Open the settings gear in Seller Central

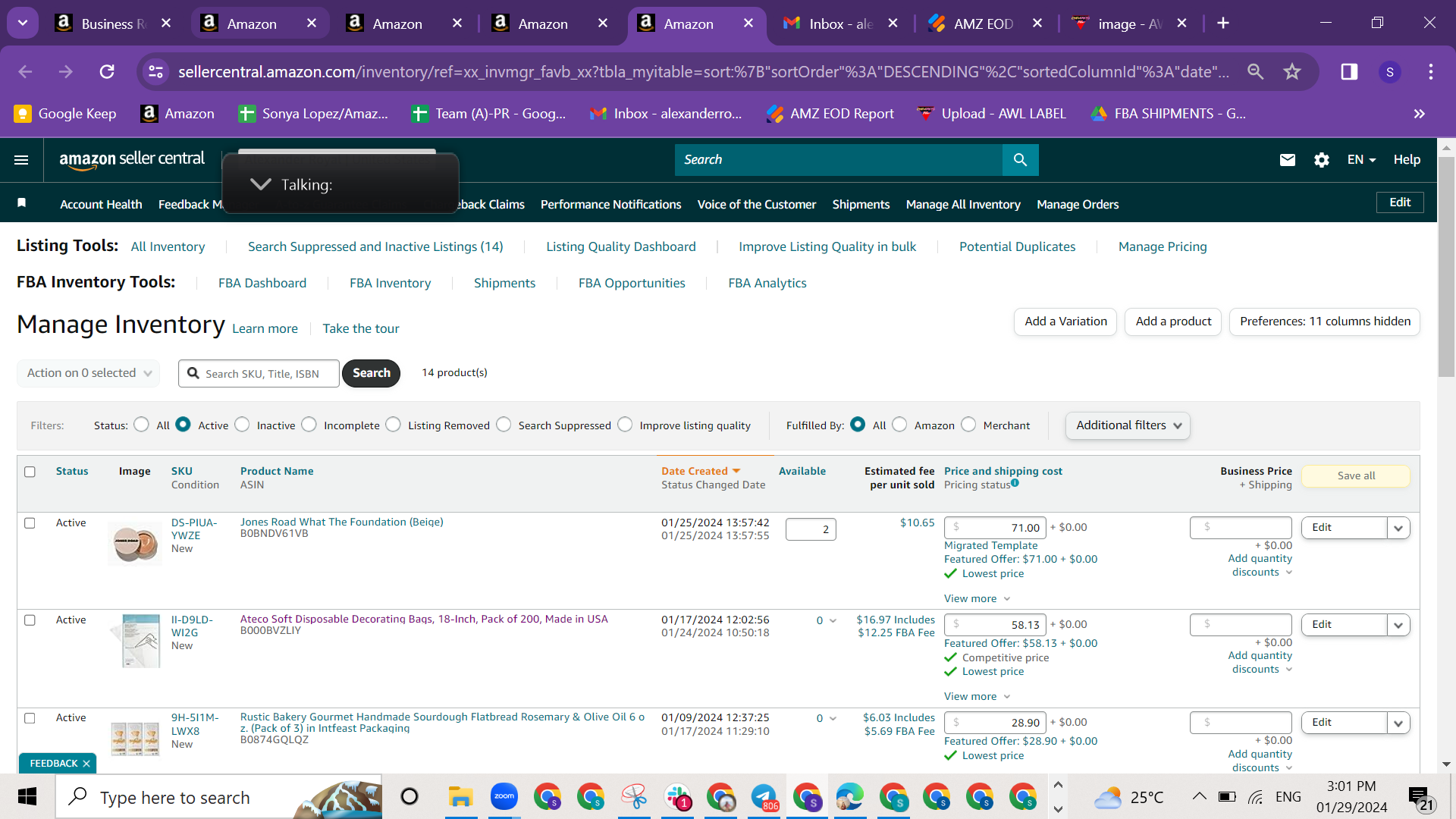(x=1322, y=160)
